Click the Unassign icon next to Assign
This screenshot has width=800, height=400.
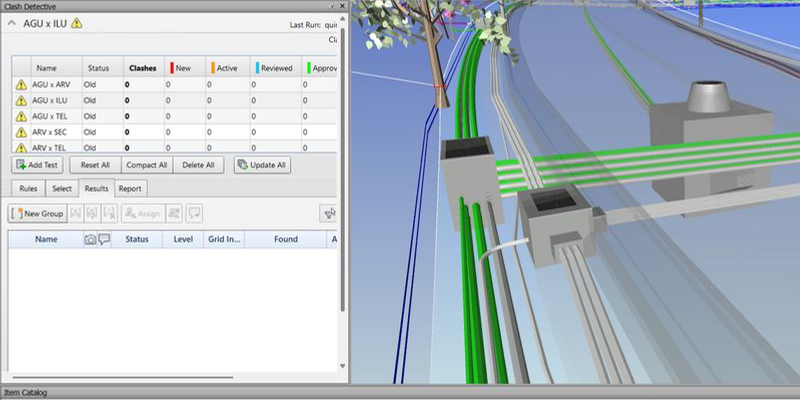(174, 213)
